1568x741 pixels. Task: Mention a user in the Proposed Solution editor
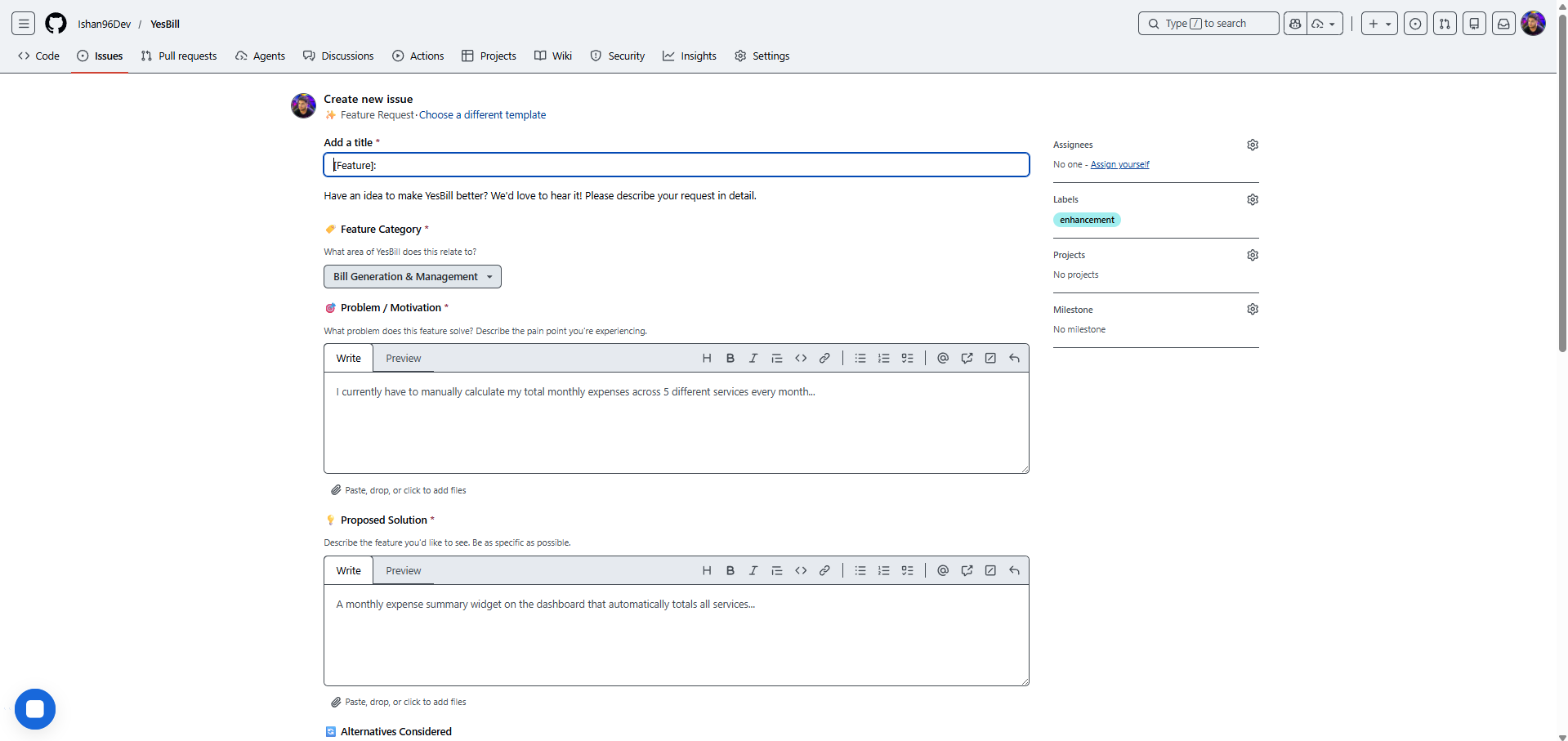(x=943, y=570)
